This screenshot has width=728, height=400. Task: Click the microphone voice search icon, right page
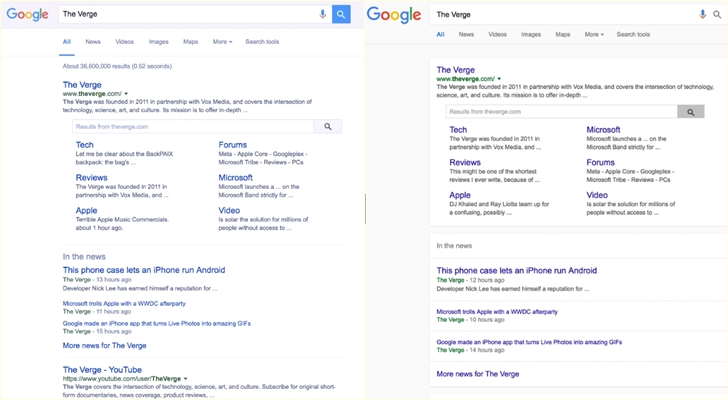tap(702, 14)
